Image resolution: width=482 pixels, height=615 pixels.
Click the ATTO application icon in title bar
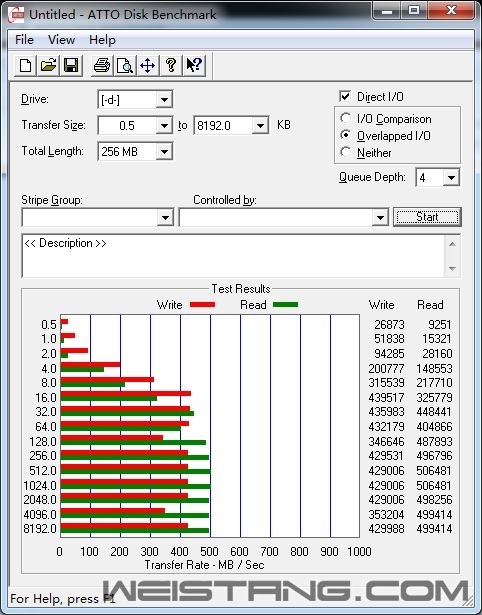16,15
